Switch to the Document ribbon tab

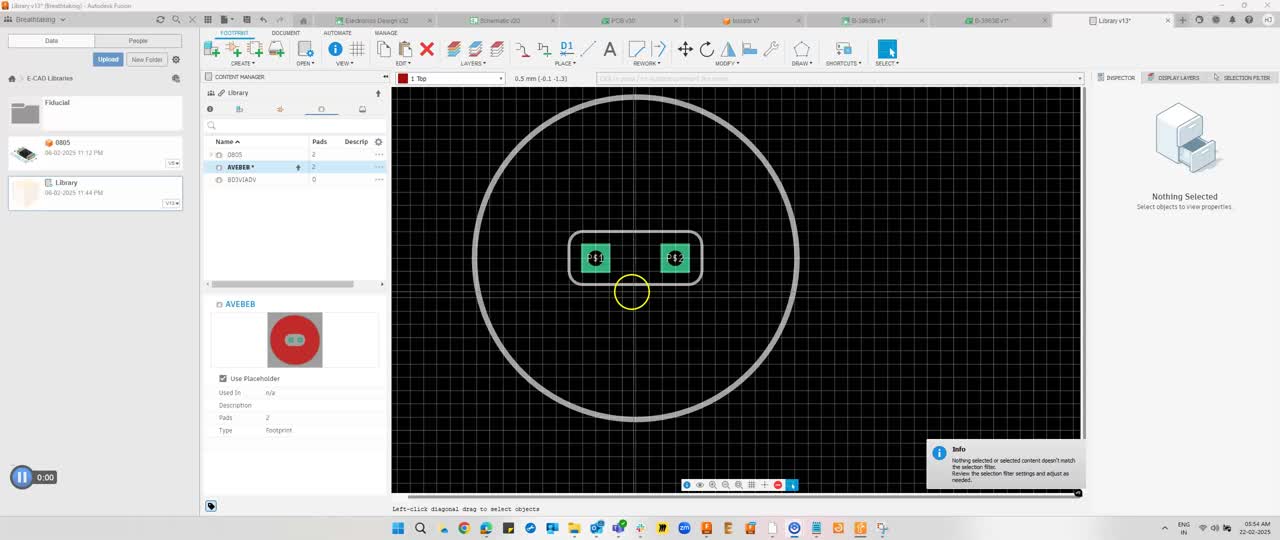(x=286, y=33)
